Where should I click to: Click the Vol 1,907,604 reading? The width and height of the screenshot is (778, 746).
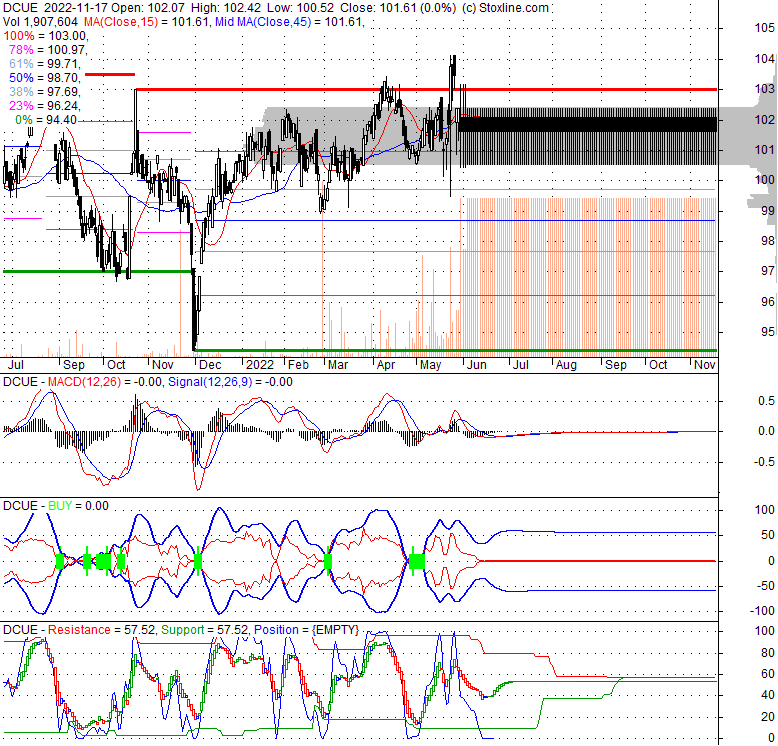click(40, 22)
